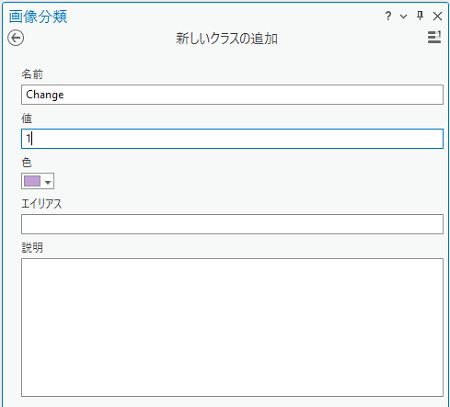Close the 画像分類 pane
450x407 pixels.
[x=437, y=16]
